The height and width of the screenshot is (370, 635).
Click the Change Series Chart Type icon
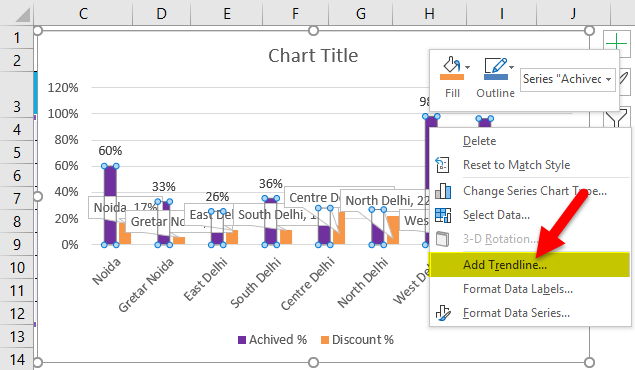tap(443, 191)
